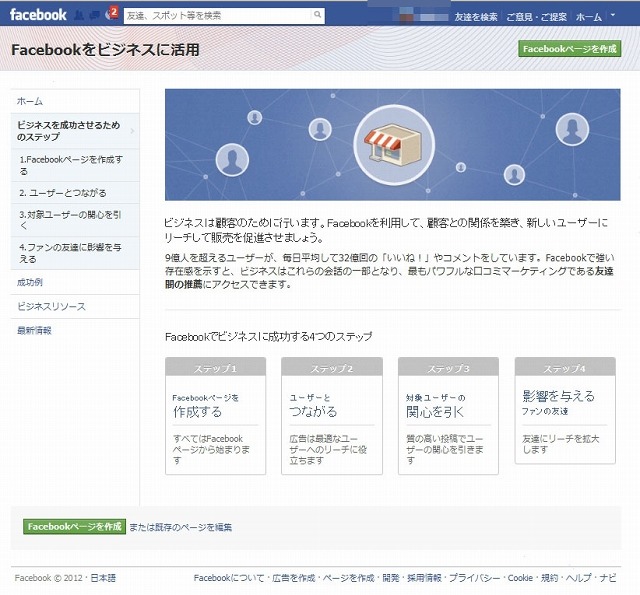Open 規約 footer link
Screen dimensions: 640x595
[x=550, y=578]
